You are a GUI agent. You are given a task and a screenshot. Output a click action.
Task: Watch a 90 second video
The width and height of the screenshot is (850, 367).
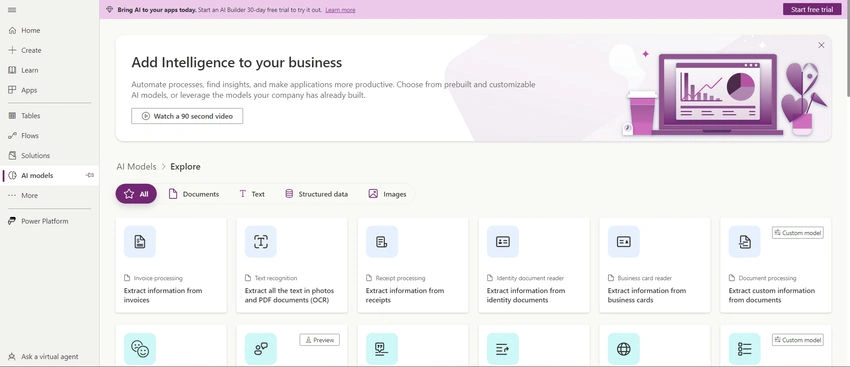(x=187, y=116)
